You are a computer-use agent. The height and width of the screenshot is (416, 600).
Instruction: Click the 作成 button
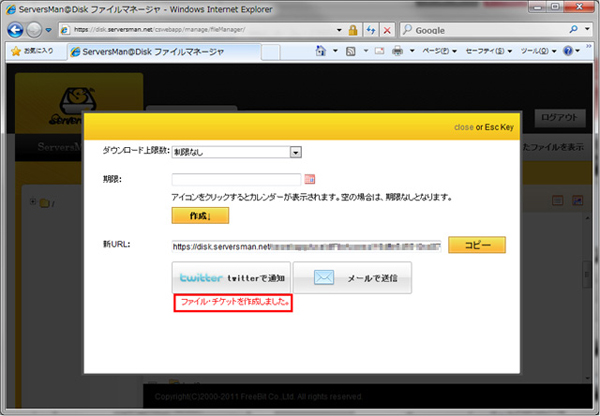coord(200,215)
